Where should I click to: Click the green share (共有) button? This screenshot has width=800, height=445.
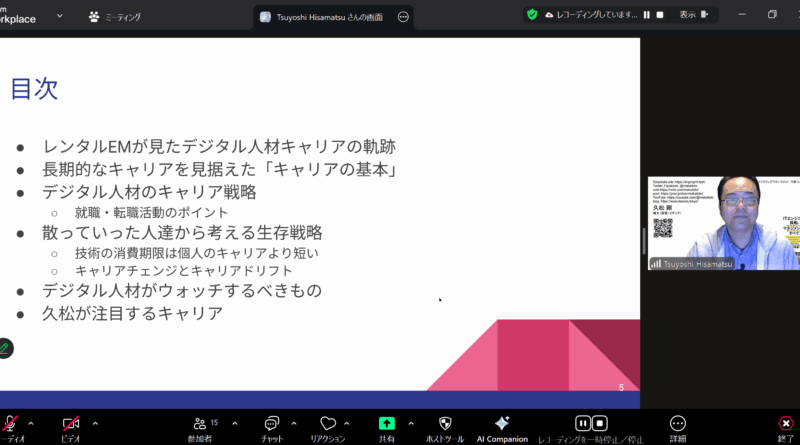click(386, 424)
